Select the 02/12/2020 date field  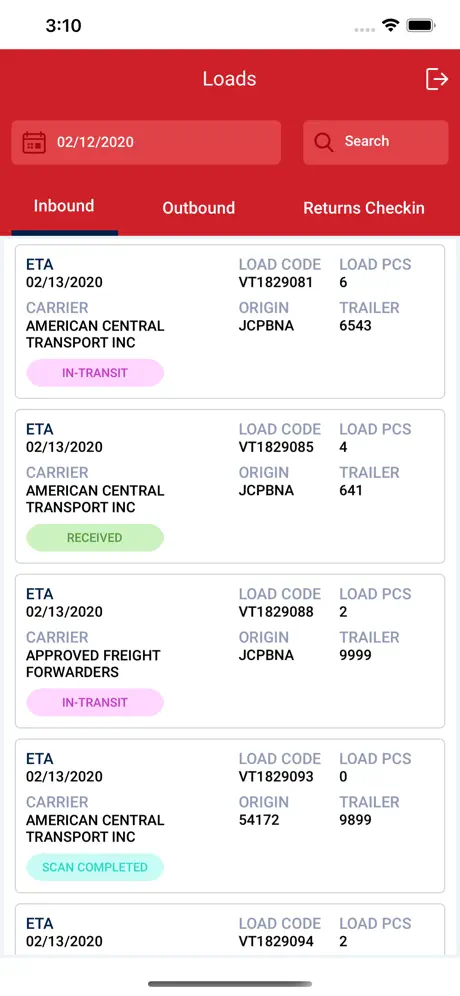(x=146, y=142)
